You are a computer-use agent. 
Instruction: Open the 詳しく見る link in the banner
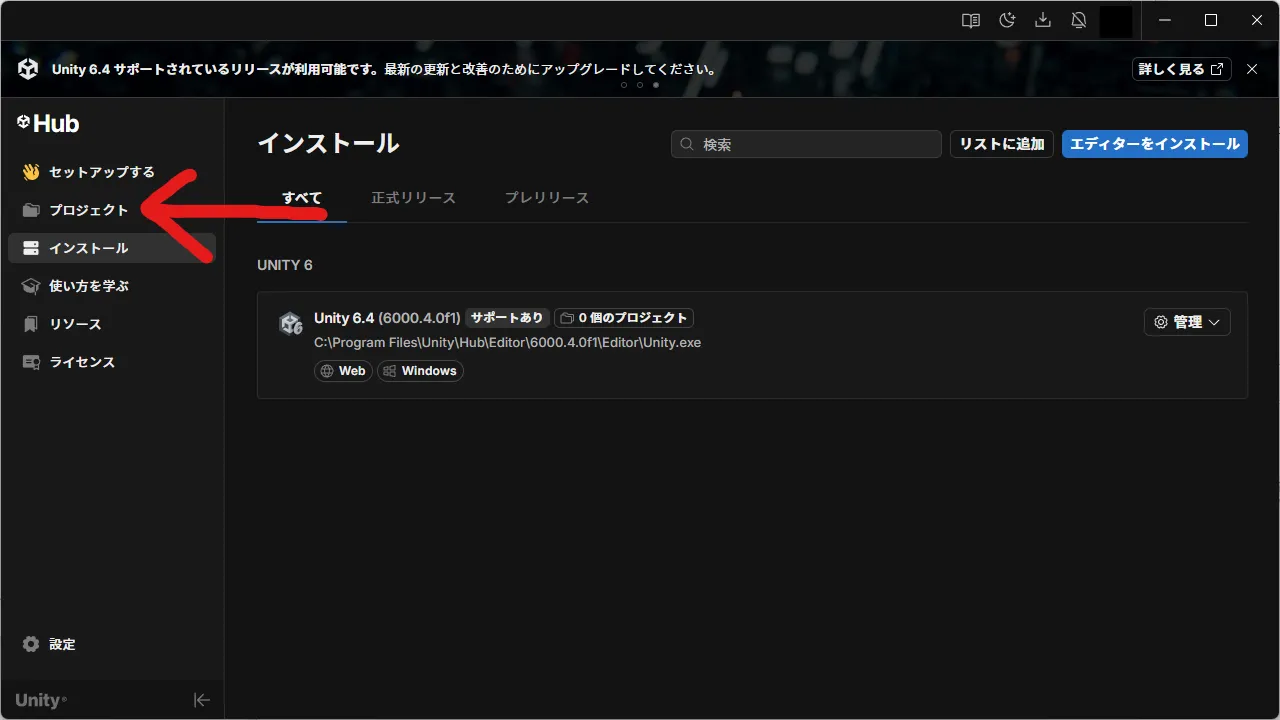click(1181, 69)
